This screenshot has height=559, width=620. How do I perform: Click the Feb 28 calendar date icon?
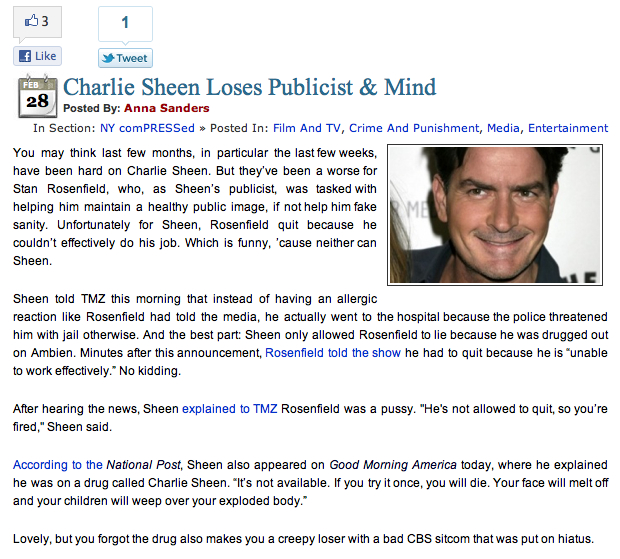[37, 97]
